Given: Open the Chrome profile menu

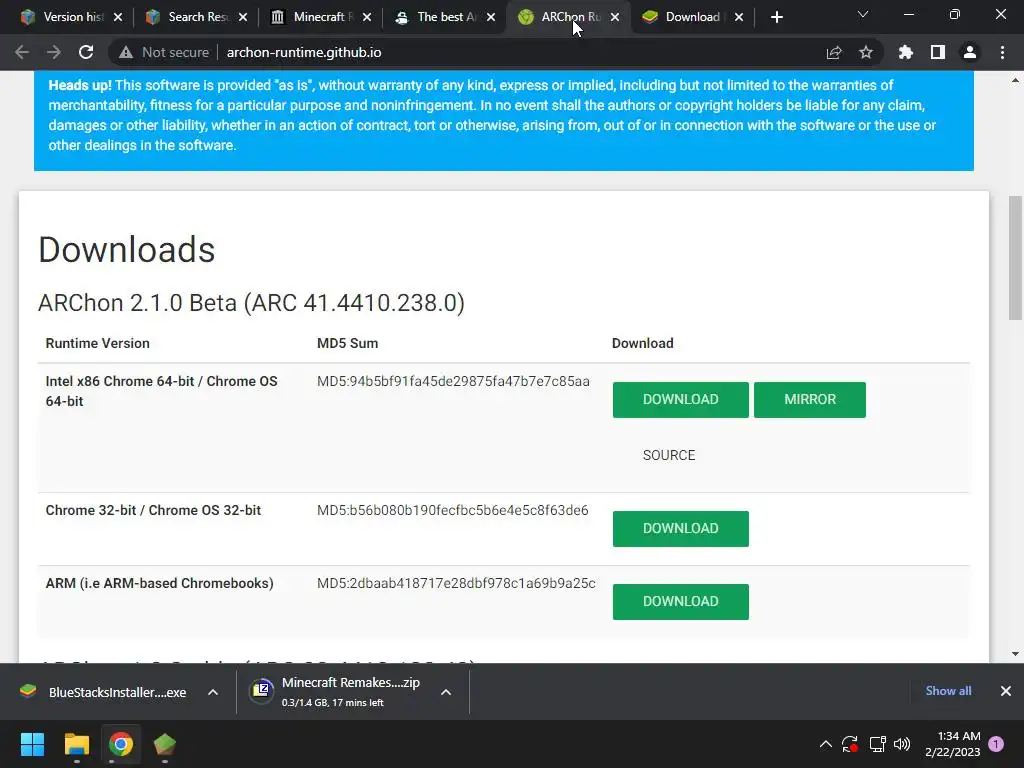Looking at the screenshot, I should coord(970,52).
